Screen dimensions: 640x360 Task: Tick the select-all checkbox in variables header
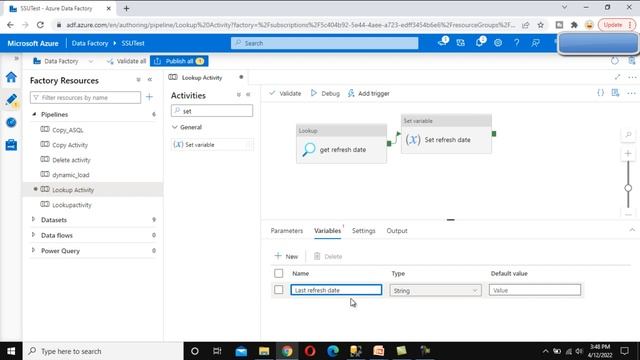[278, 273]
